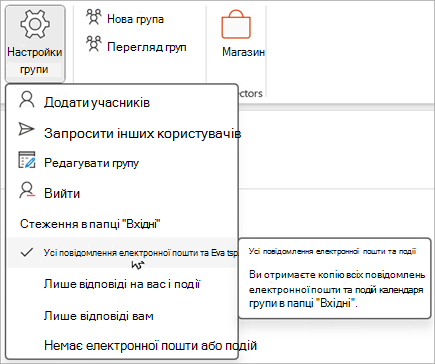Click the leave-group icon beside Вийти
The width and height of the screenshot is (435, 364).
coord(27,190)
